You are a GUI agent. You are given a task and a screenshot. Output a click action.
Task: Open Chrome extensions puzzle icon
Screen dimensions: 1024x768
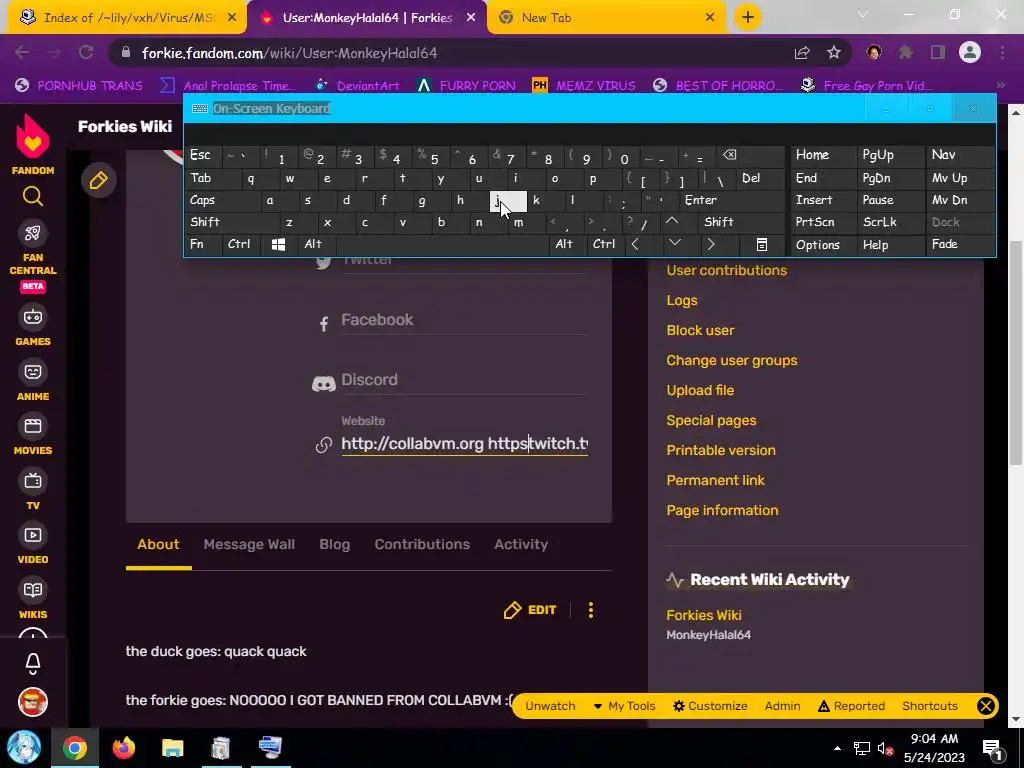906,53
